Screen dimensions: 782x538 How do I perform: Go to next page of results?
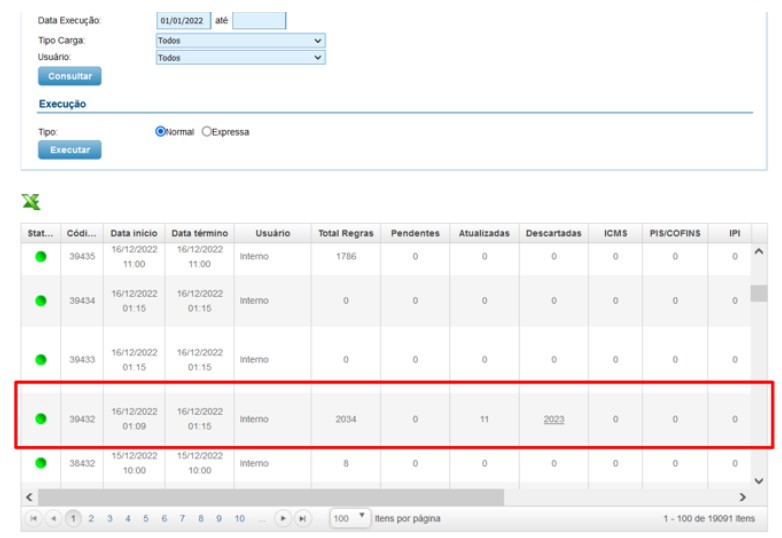[283, 519]
